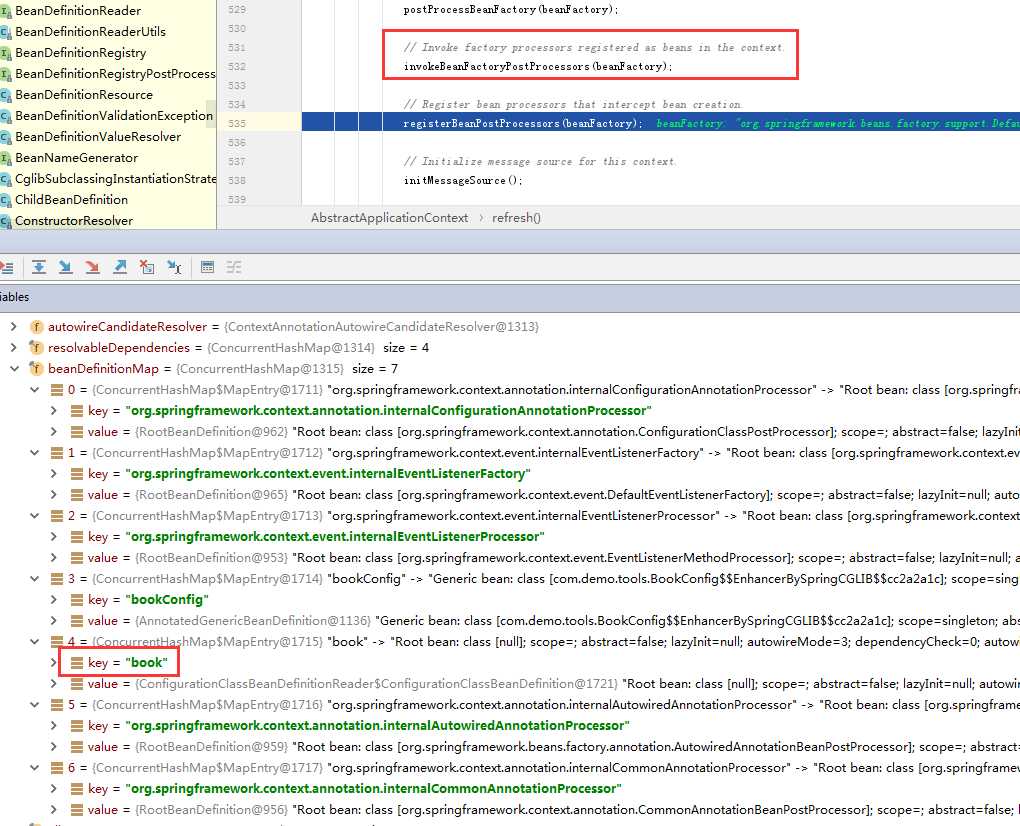Click the class icon beside BeanDefinitionValueResolver
The height and width of the screenshot is (826, 1020).
pos(6,137)
